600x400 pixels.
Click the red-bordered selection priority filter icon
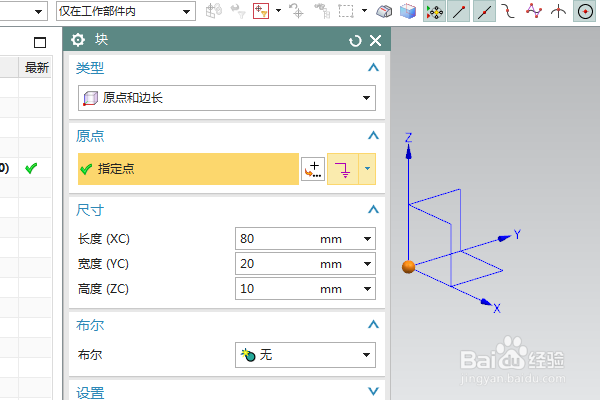point(261,11)
